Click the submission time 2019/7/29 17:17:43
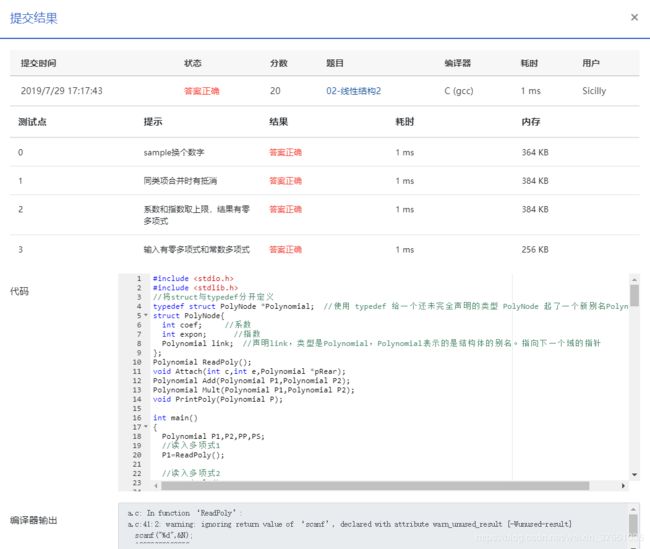 click(61, 91)
